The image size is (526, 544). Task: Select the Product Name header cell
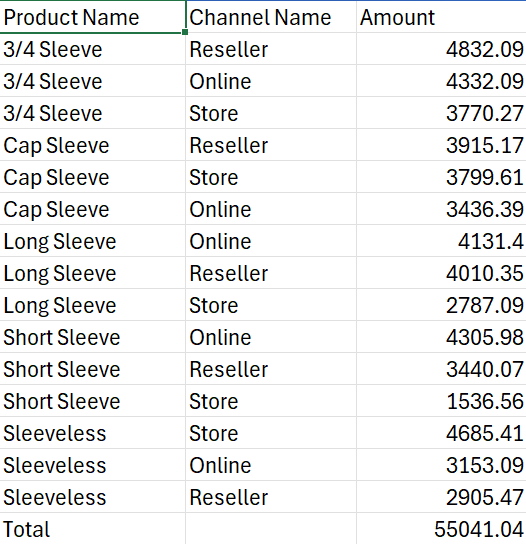coord(93,17)
